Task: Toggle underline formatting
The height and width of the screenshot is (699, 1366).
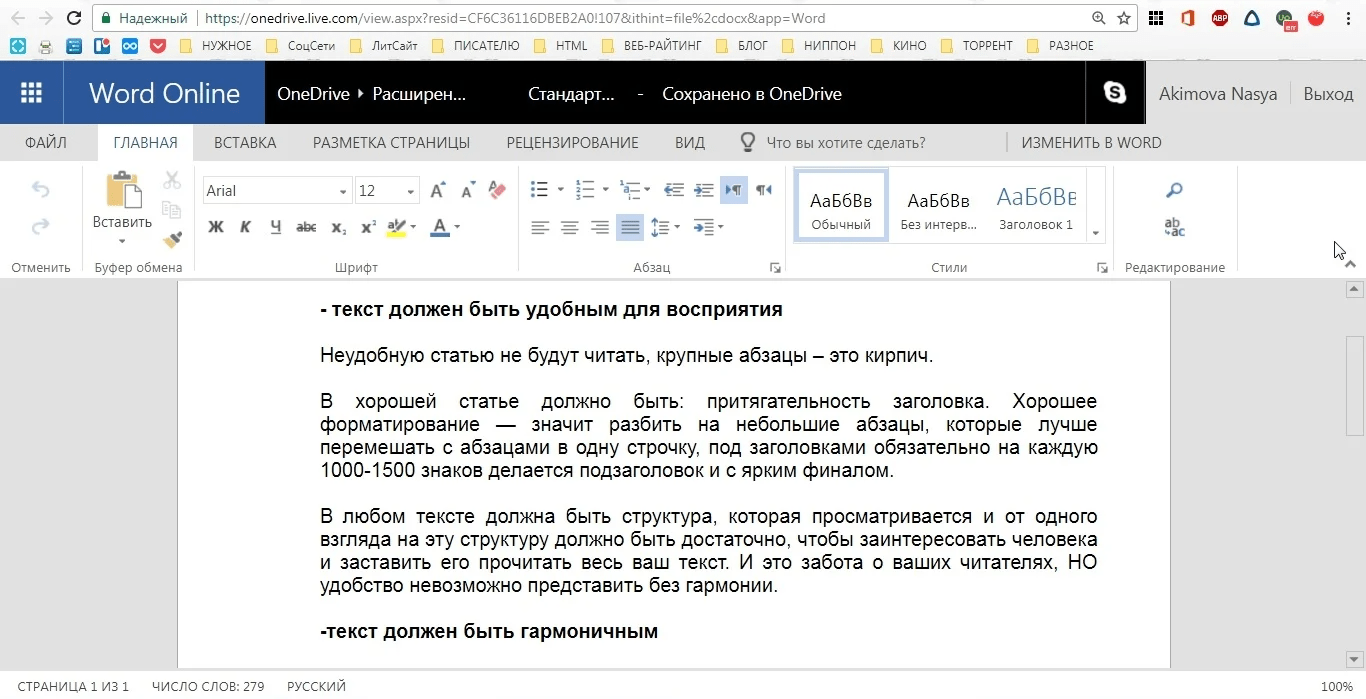Action: (x=277, y=226)
